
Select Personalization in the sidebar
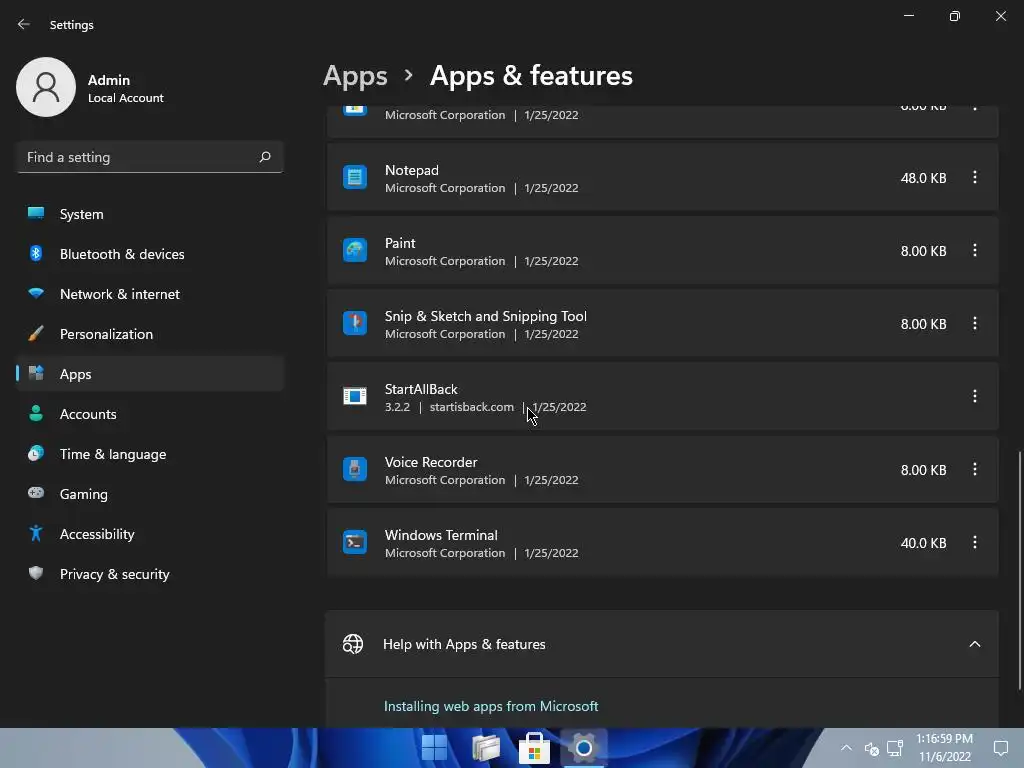(x=150, y=334)
